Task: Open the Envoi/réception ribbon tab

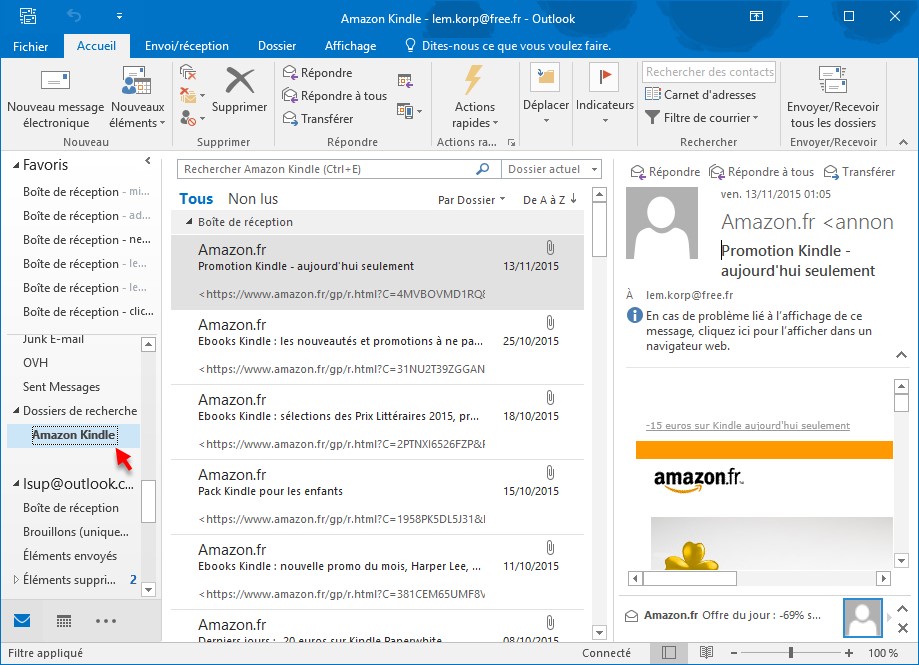Action: click(186, 46)
